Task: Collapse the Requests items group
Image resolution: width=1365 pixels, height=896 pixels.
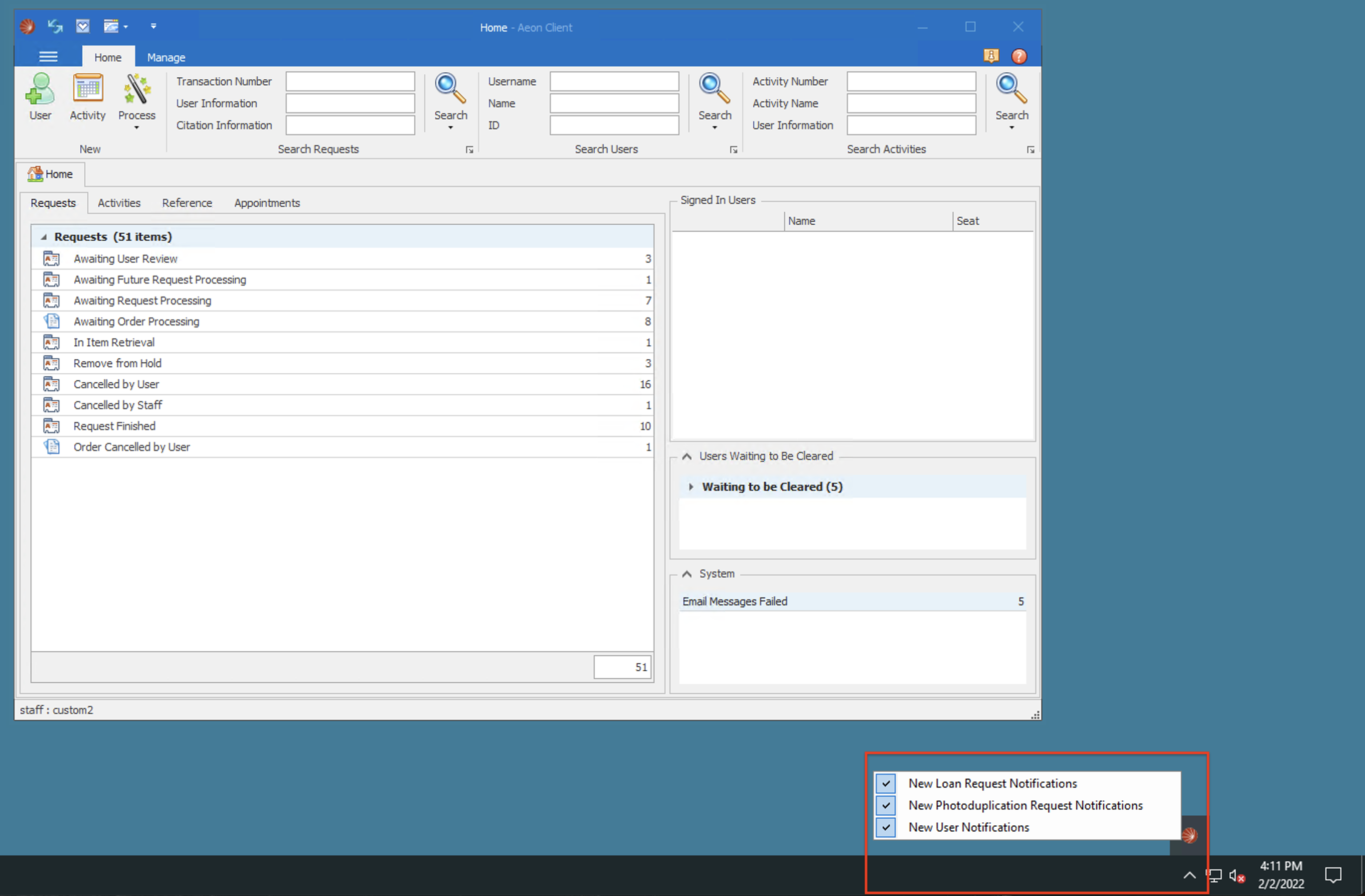Action: 43,237
